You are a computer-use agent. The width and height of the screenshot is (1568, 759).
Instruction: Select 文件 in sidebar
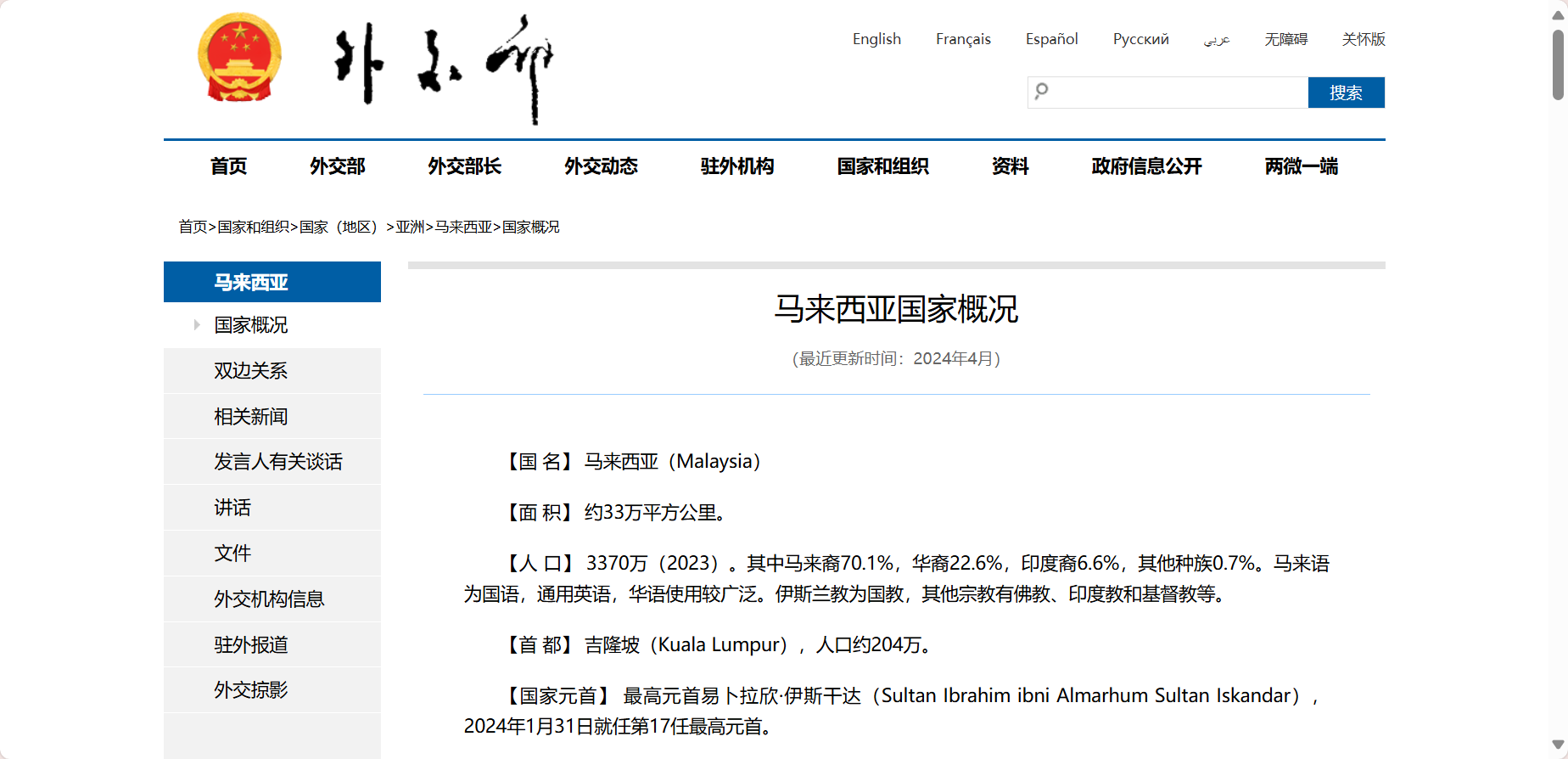tap(272, 554)
